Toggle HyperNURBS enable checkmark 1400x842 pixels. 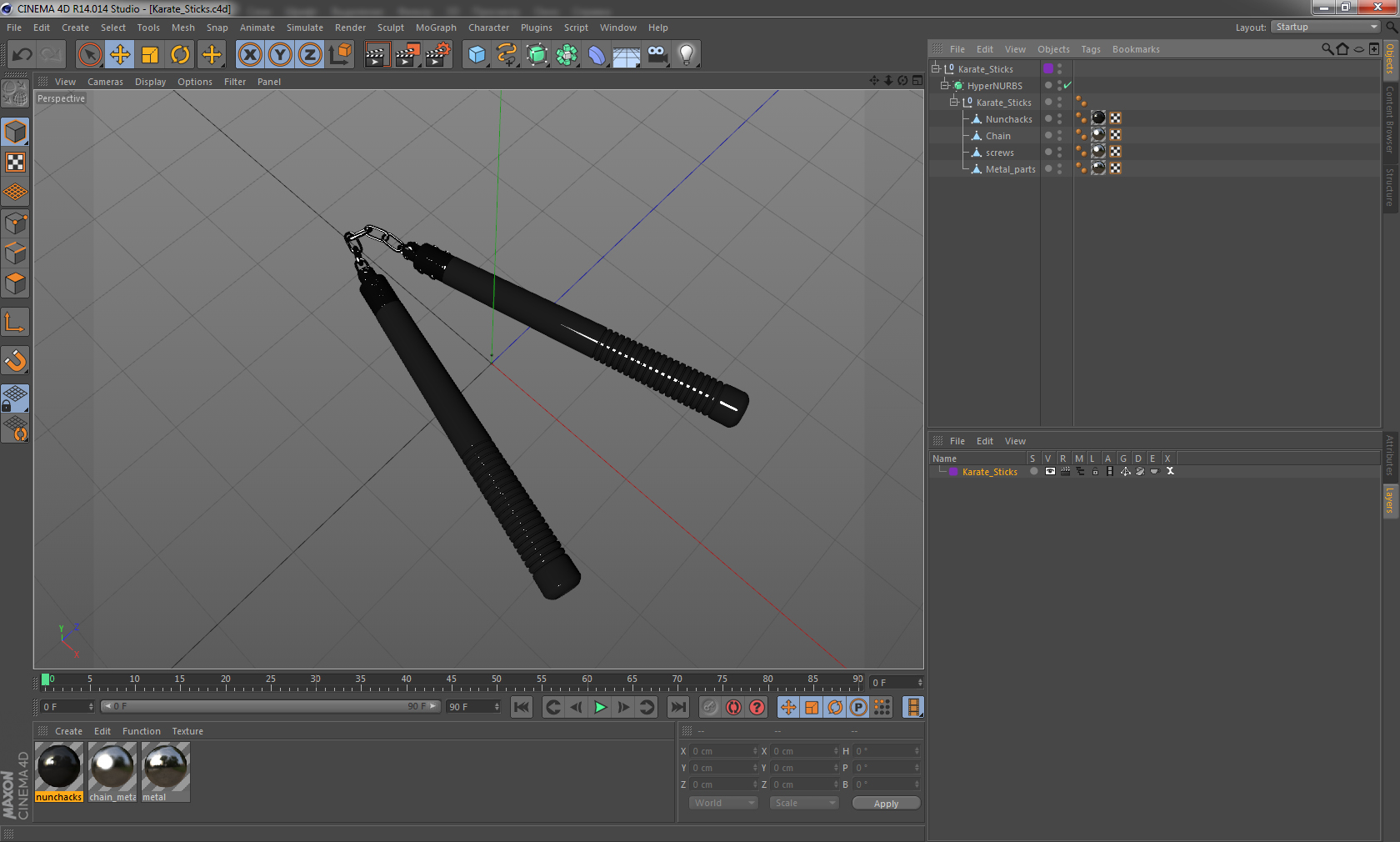point(1067,85)
